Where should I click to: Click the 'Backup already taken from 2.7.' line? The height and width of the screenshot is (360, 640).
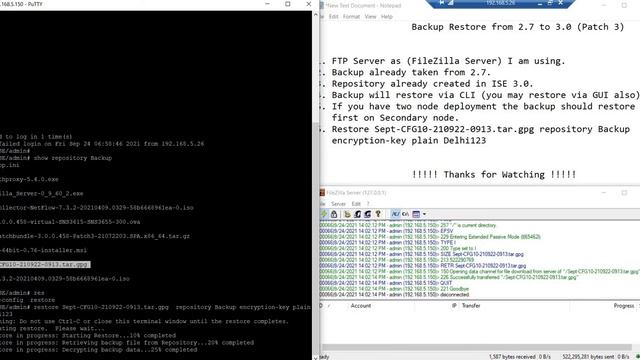pyautogui.click(x=411, y=73)
